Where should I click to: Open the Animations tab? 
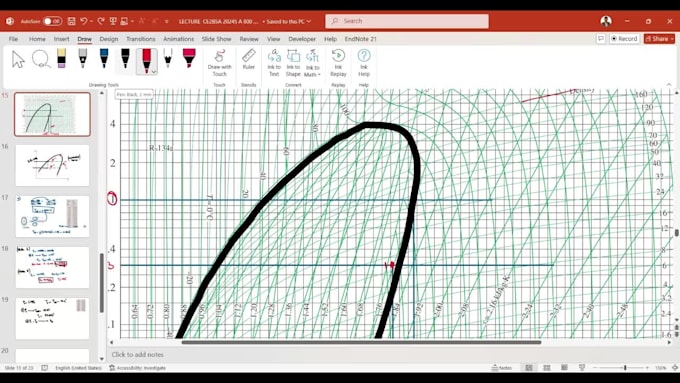(178, 39)
